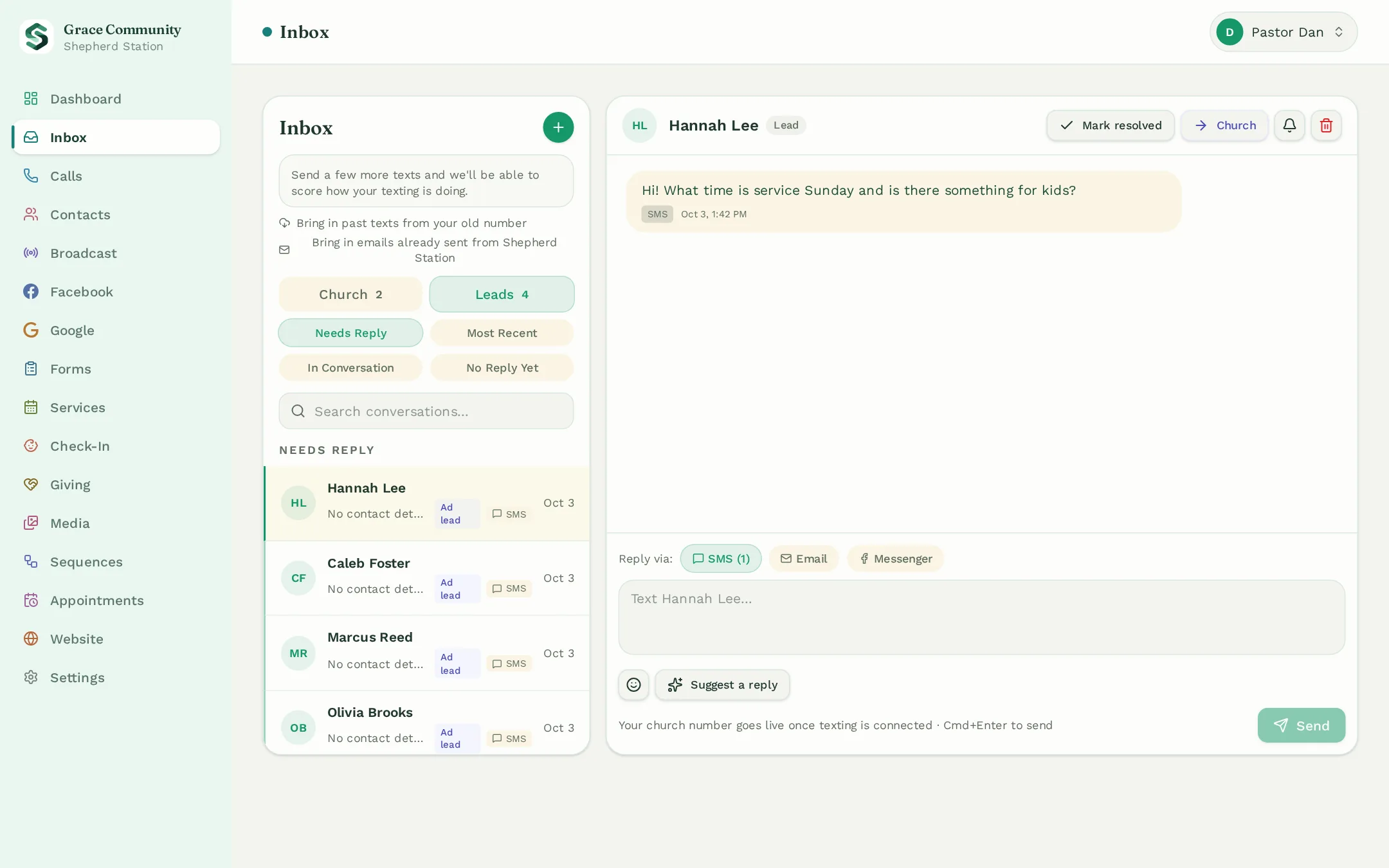1389x868 pixels.
Task: Filter by No Reply Yet
Action: tap(502, 368)
